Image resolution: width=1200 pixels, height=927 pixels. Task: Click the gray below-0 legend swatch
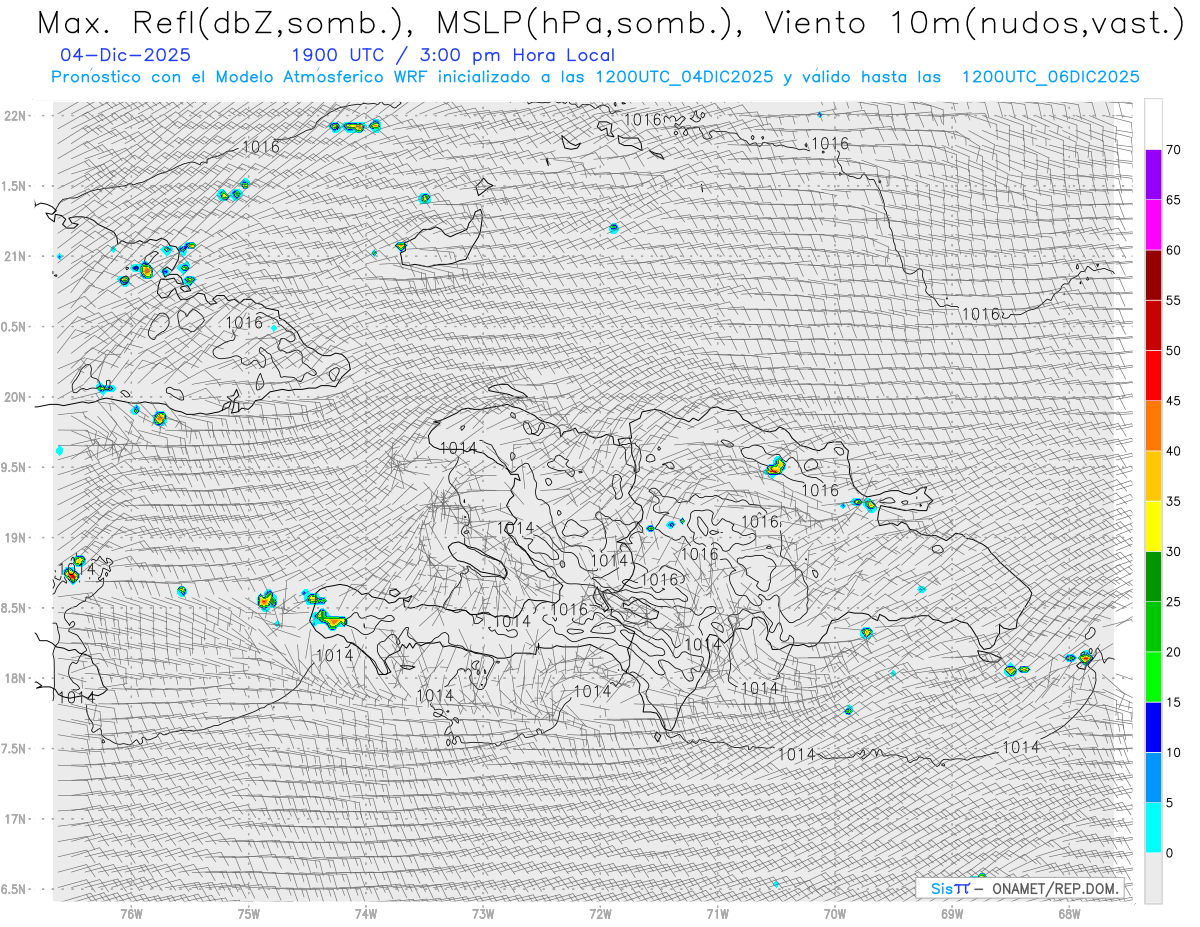(x=1153, y=878)
